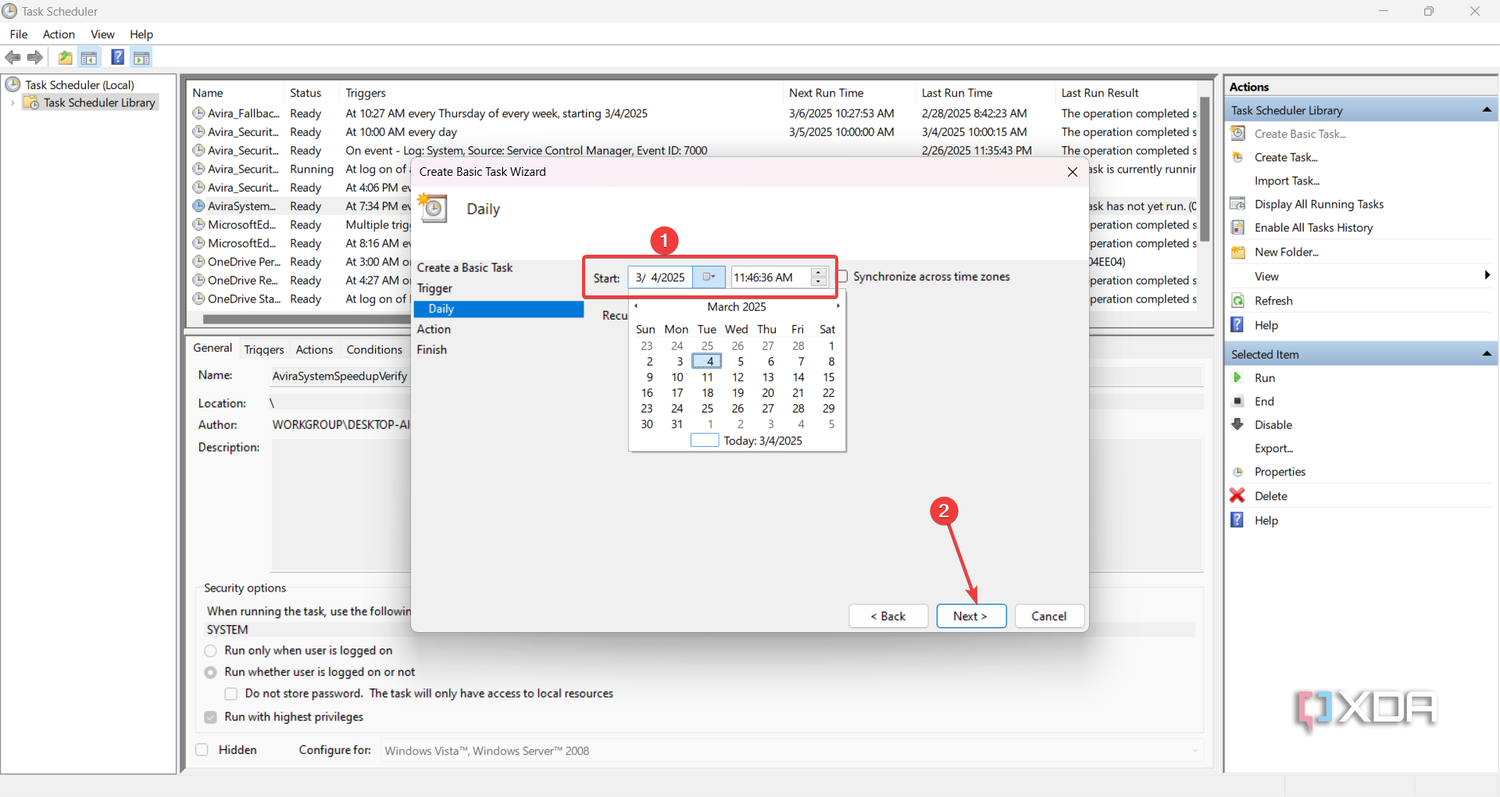Toggle Run with highest privileges checkbox
Image resolution: width=1500 pixels, height=797 pixels.
click(210, 717)
